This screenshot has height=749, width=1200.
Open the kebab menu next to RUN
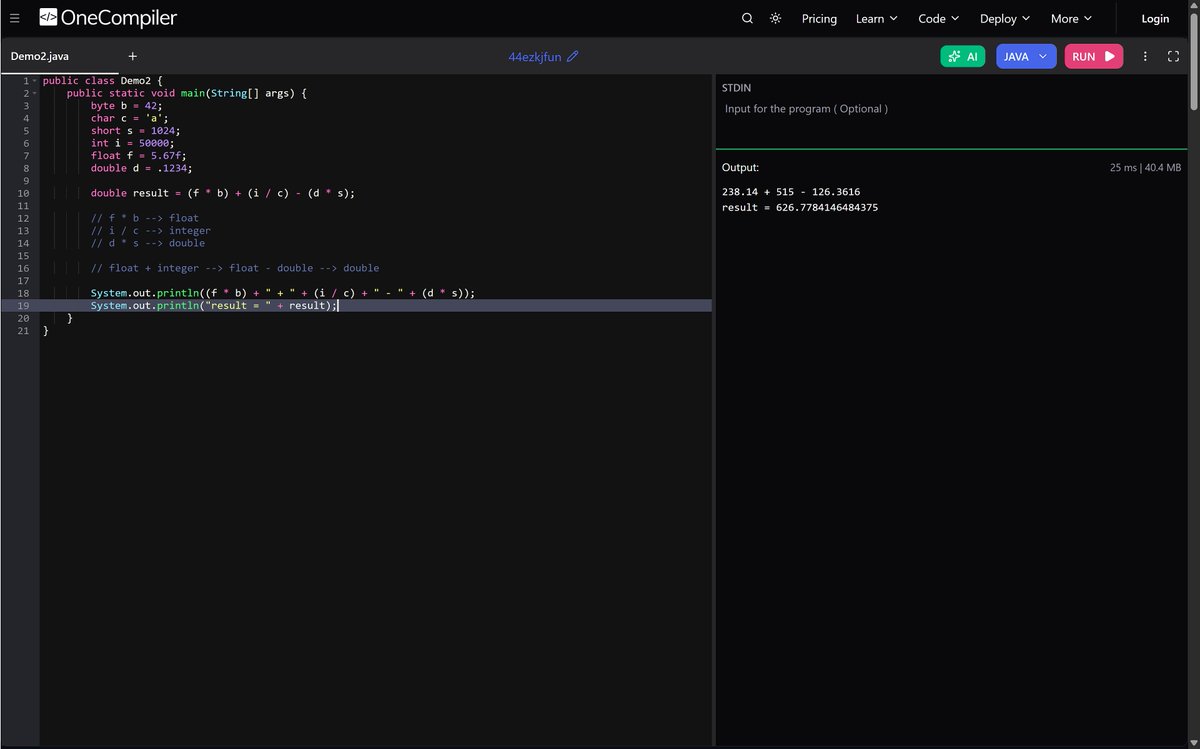pos(1145,56)
